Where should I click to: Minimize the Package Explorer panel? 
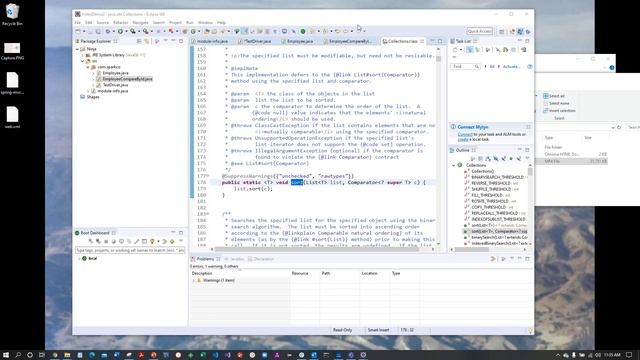[x=173, y=41]
